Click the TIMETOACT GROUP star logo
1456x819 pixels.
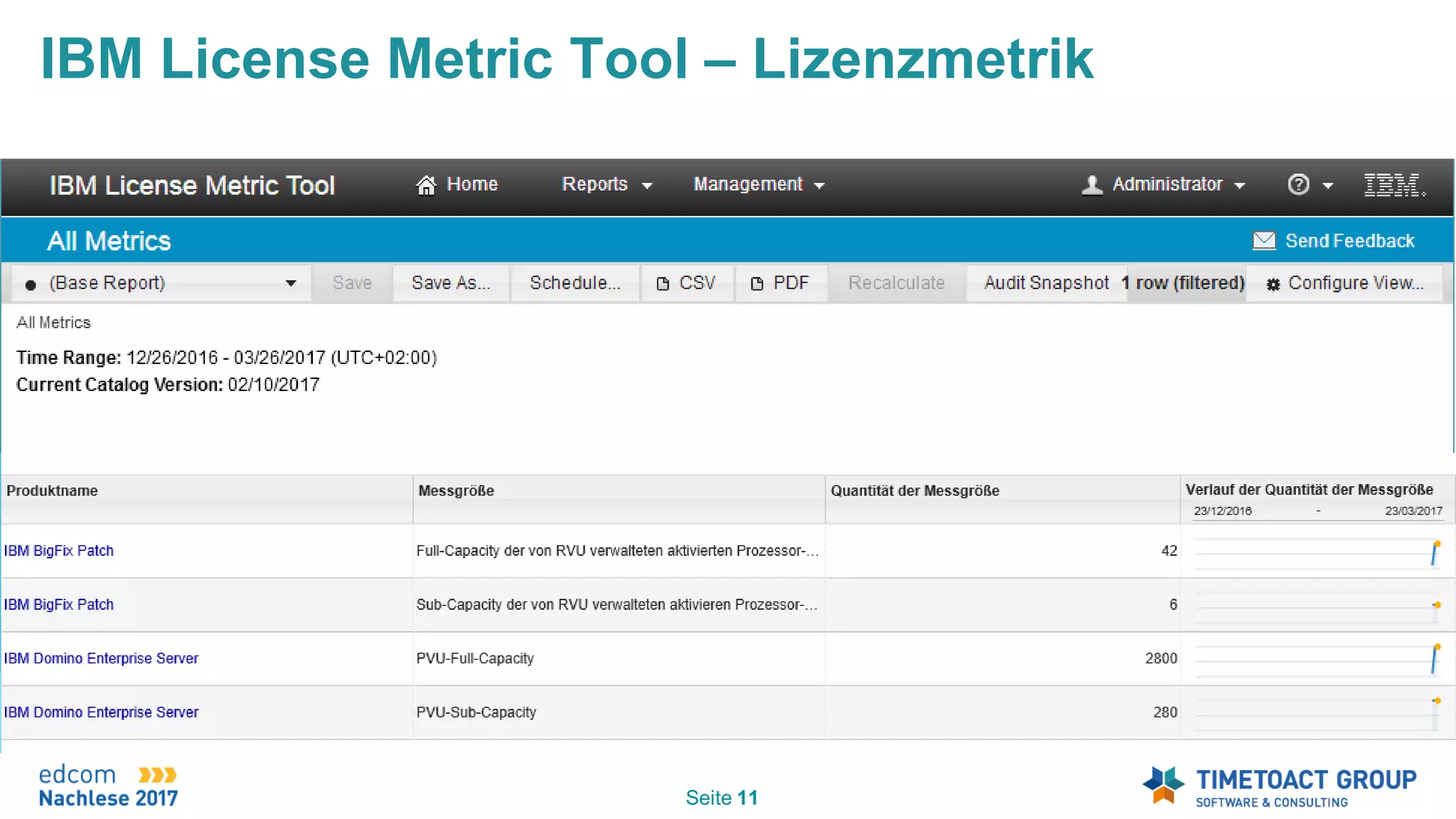(x=1163, y=785)
